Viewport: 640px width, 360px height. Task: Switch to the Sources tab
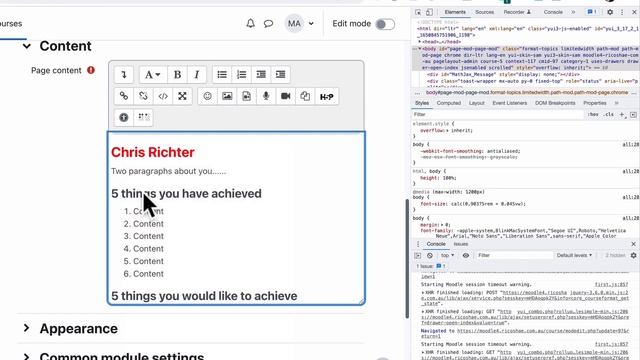484,12
